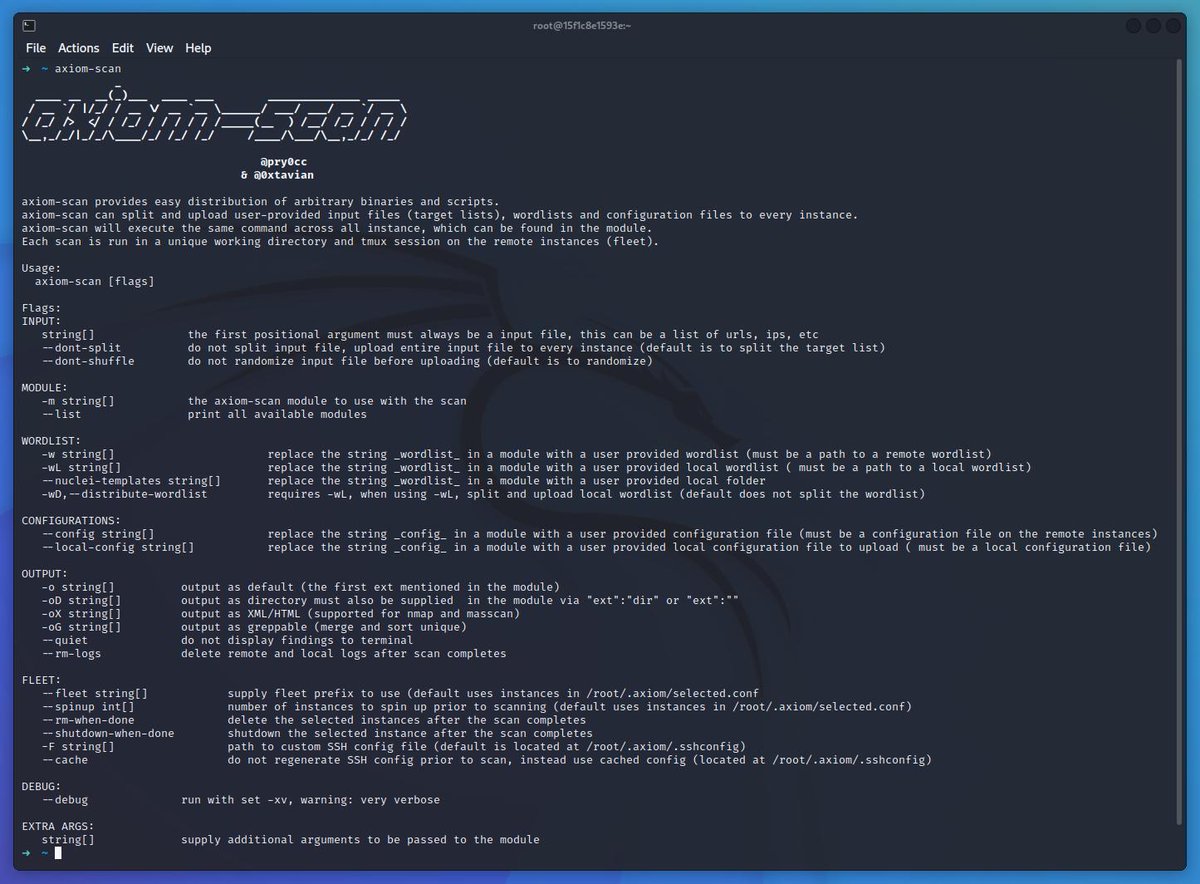Click the axiom-scan [flags] usage line
Image resolution: width=1200 pixels, height=884 pixels.
[94, 282]
